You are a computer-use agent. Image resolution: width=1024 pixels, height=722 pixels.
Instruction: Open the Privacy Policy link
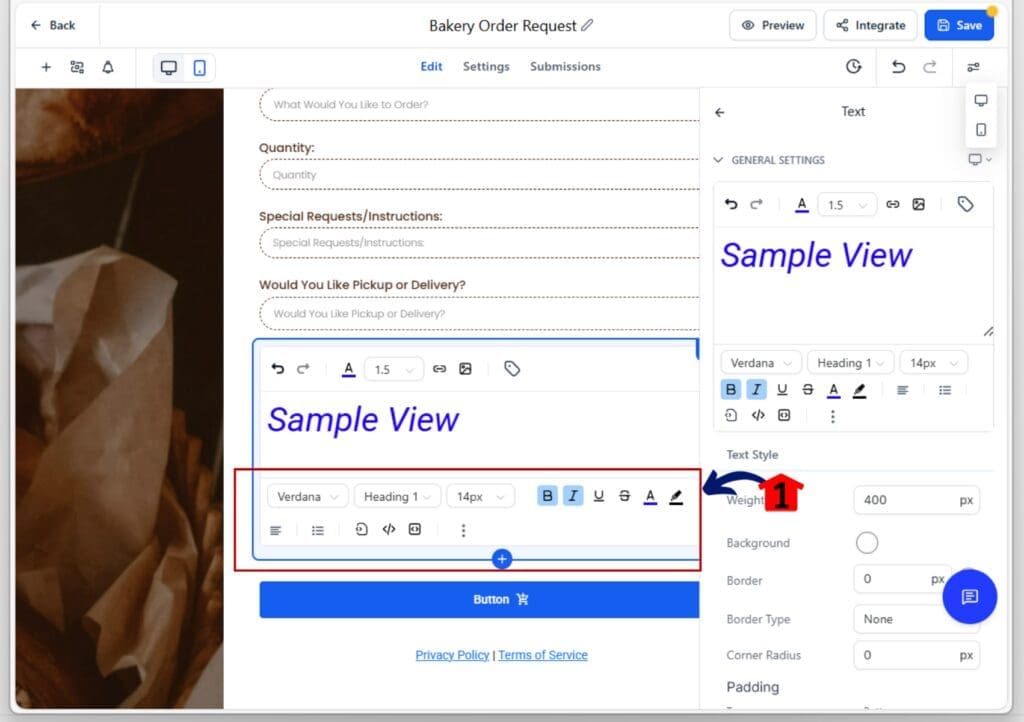coord(452,655)
